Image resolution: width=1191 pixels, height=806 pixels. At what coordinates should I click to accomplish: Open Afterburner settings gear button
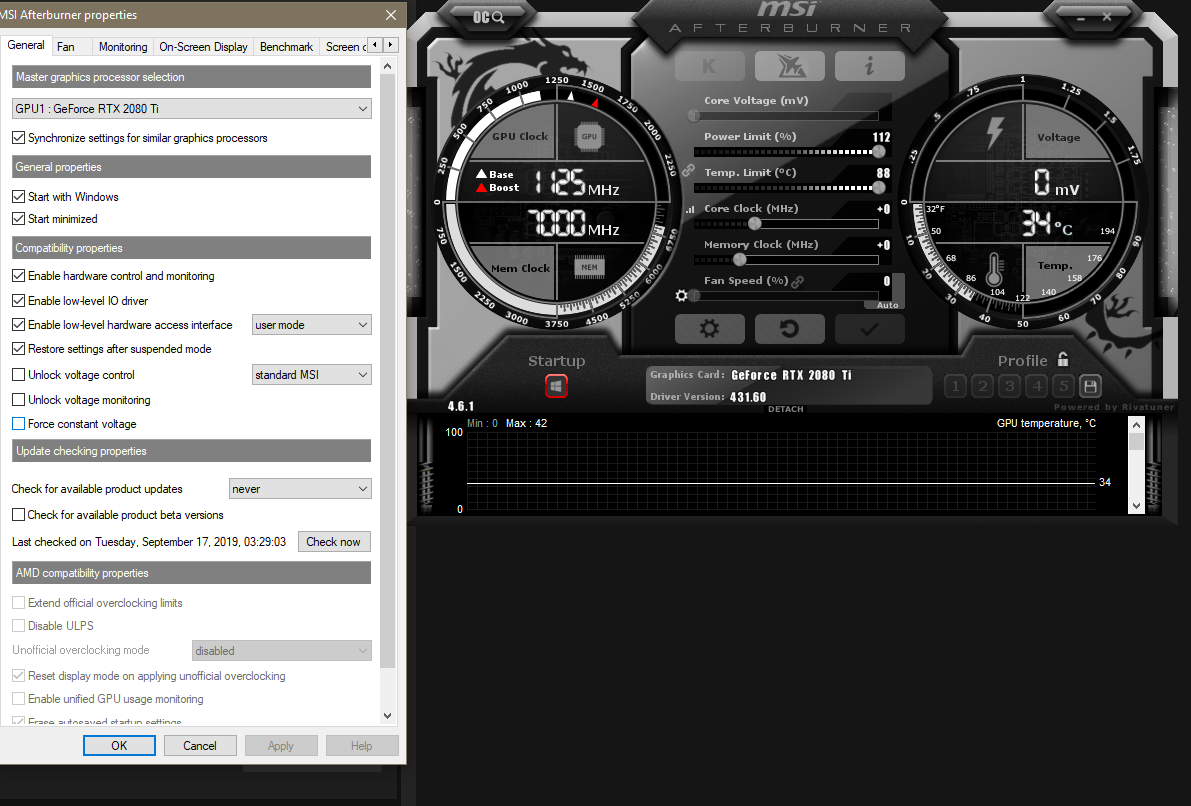[709, 329]
